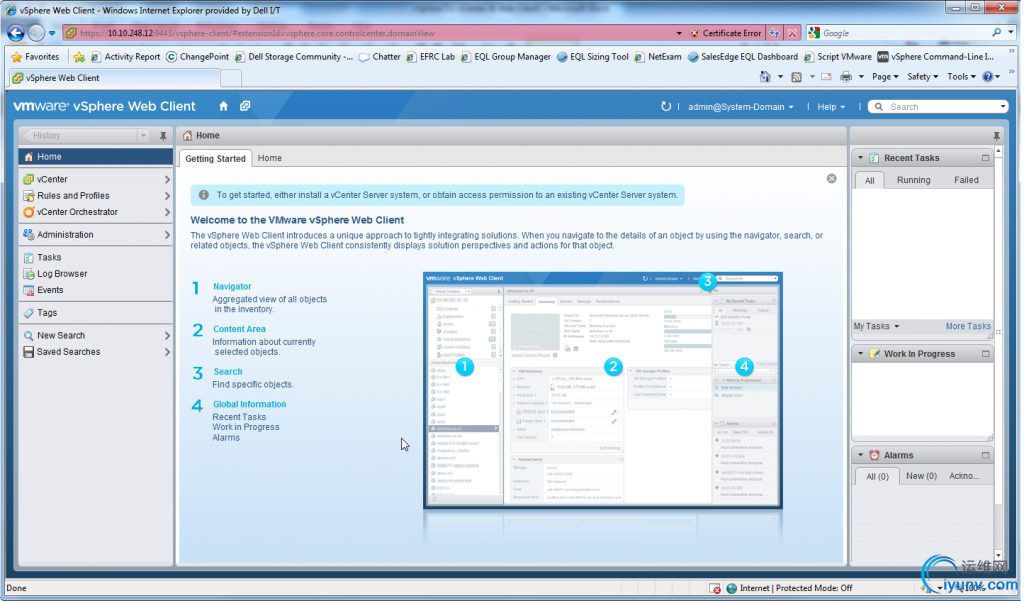Screen dimensions: 1024x601
Task: Toggle the navigator panel pin
Action: pos(163,136)
